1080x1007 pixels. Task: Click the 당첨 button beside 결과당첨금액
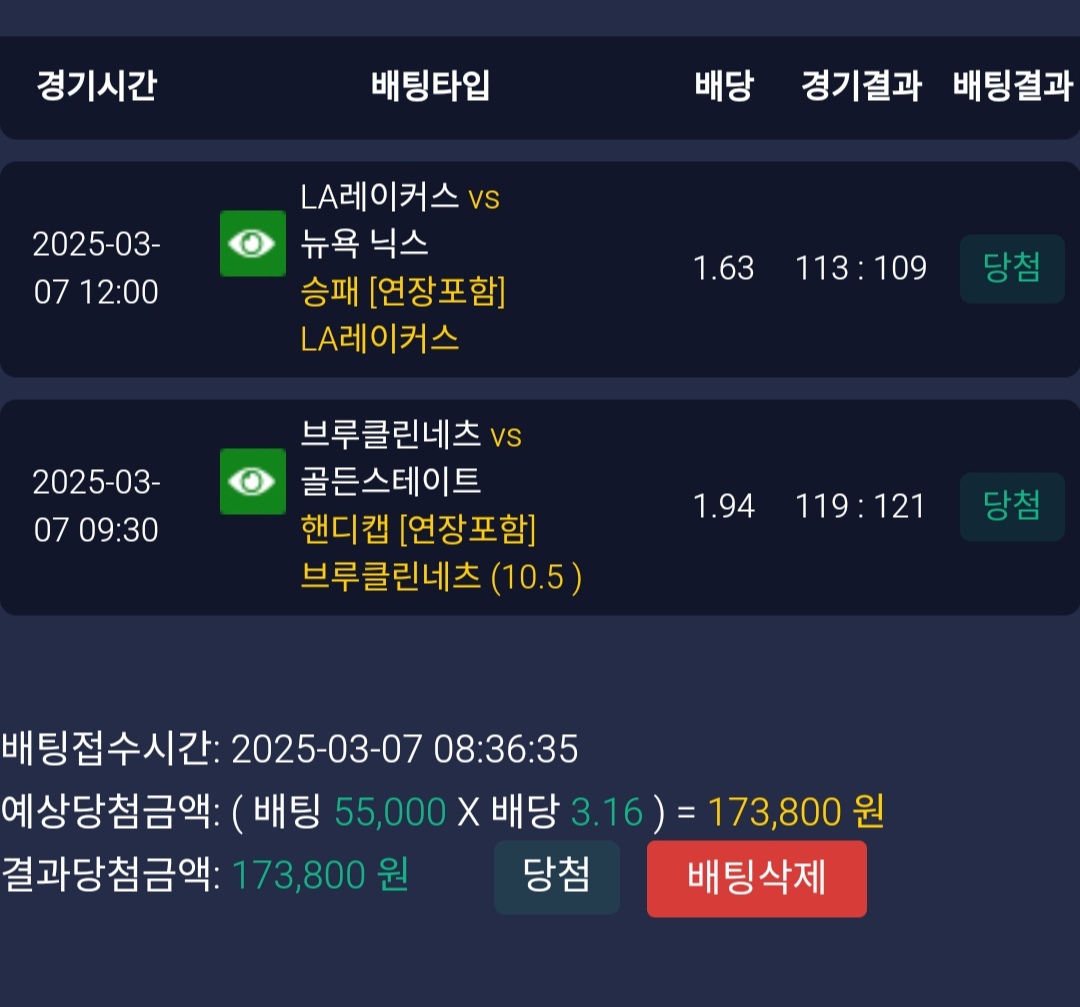[x=556, y=877]
